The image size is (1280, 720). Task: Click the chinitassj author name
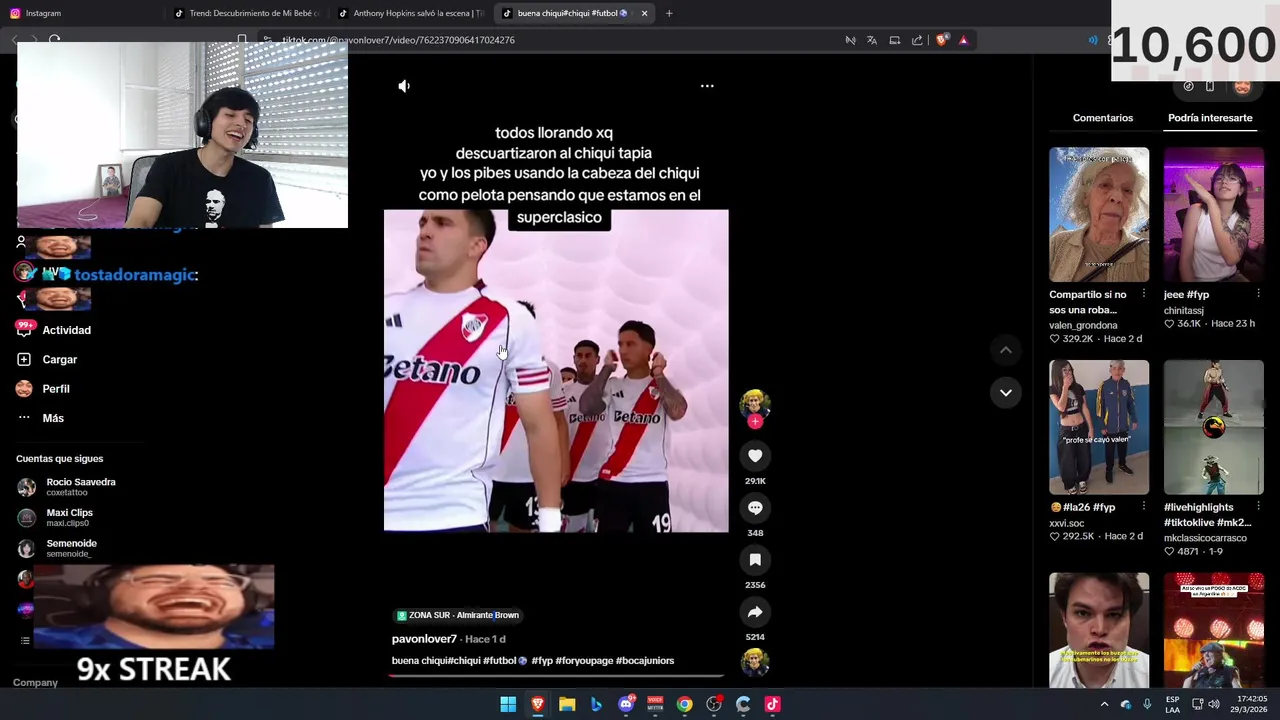[1183, 311]
